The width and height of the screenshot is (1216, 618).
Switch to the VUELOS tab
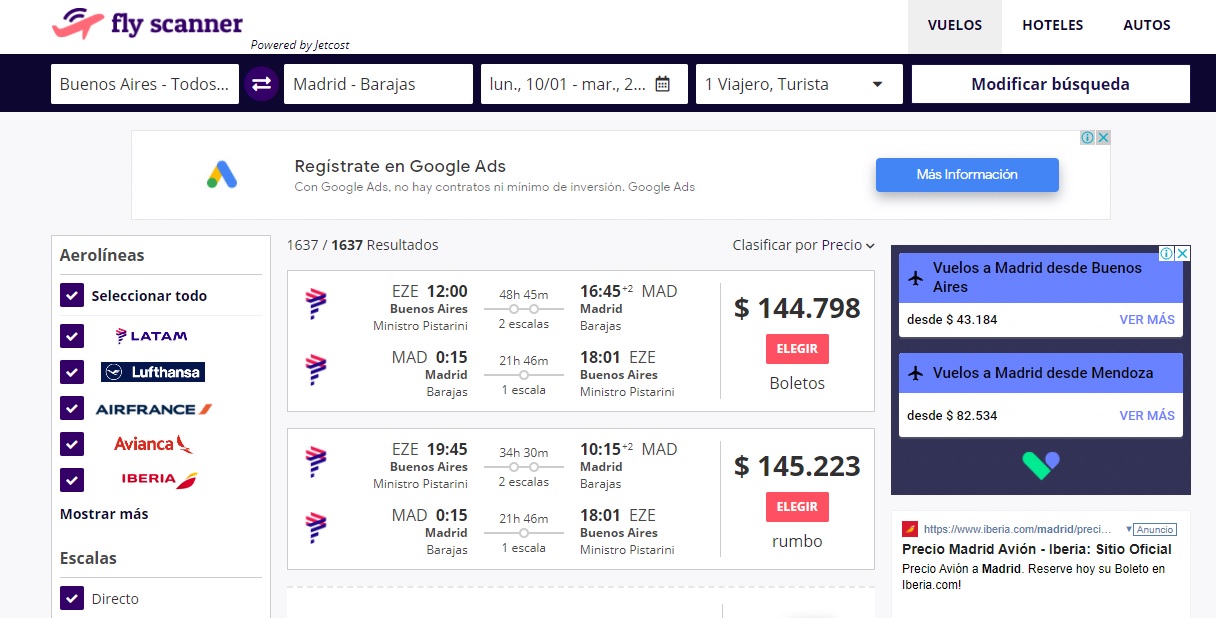point(955,26)
